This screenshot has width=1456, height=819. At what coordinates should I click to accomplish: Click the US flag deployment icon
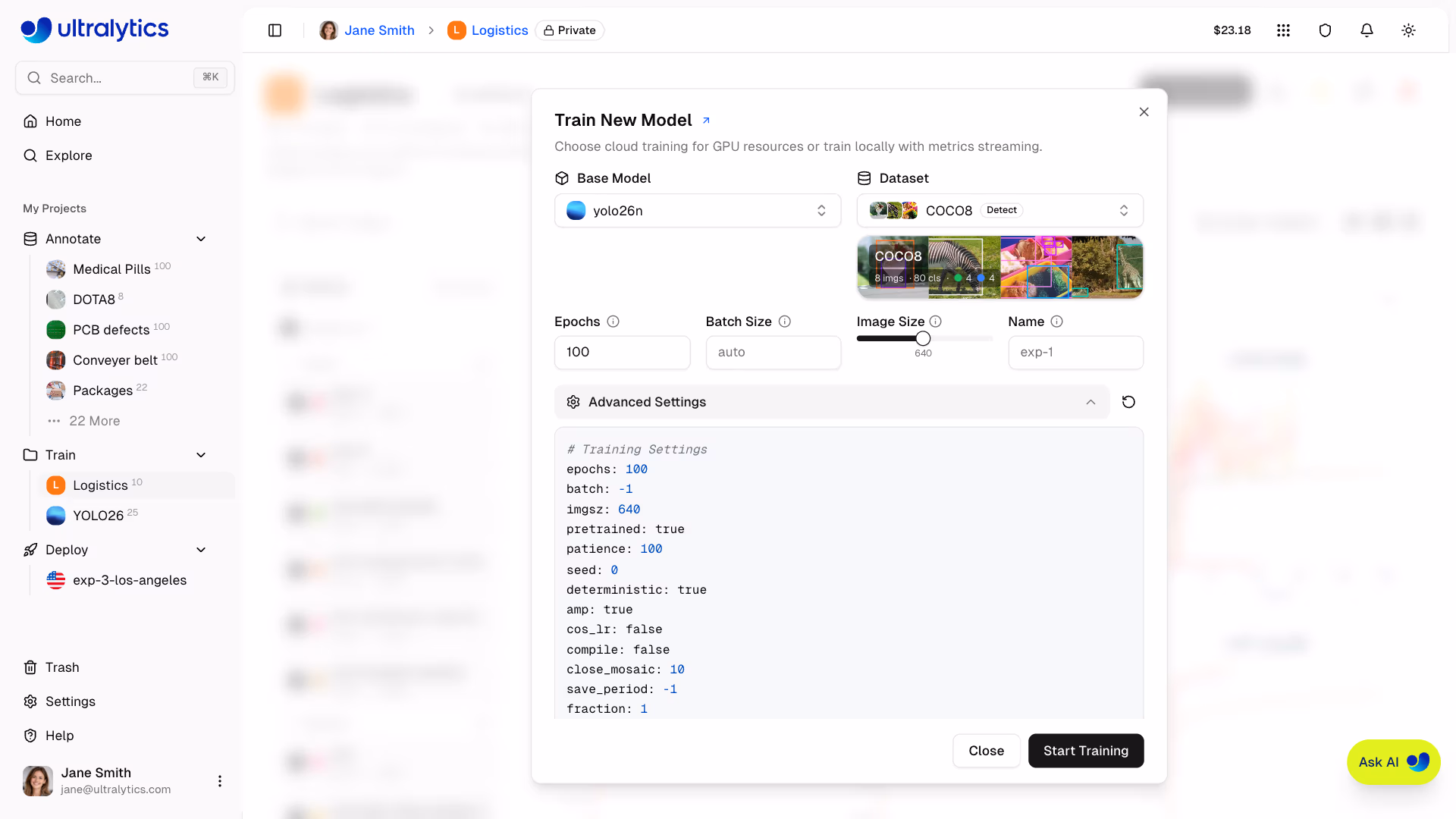[x=55, y=580]
